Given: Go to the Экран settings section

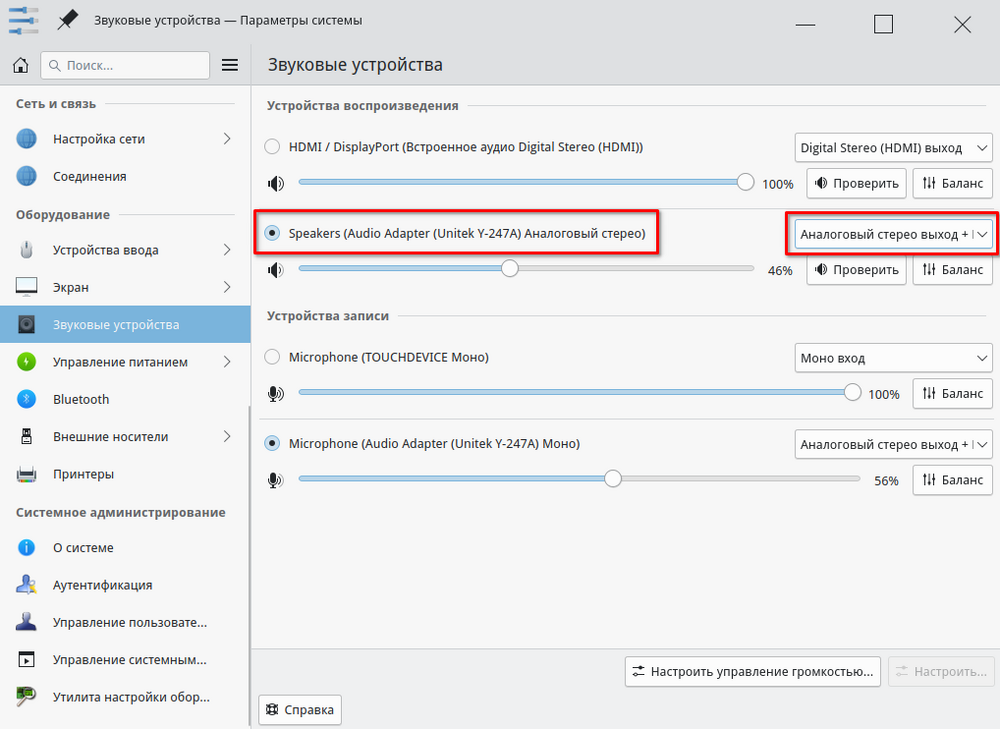Looking at the screenshot, I should (71, 287).
